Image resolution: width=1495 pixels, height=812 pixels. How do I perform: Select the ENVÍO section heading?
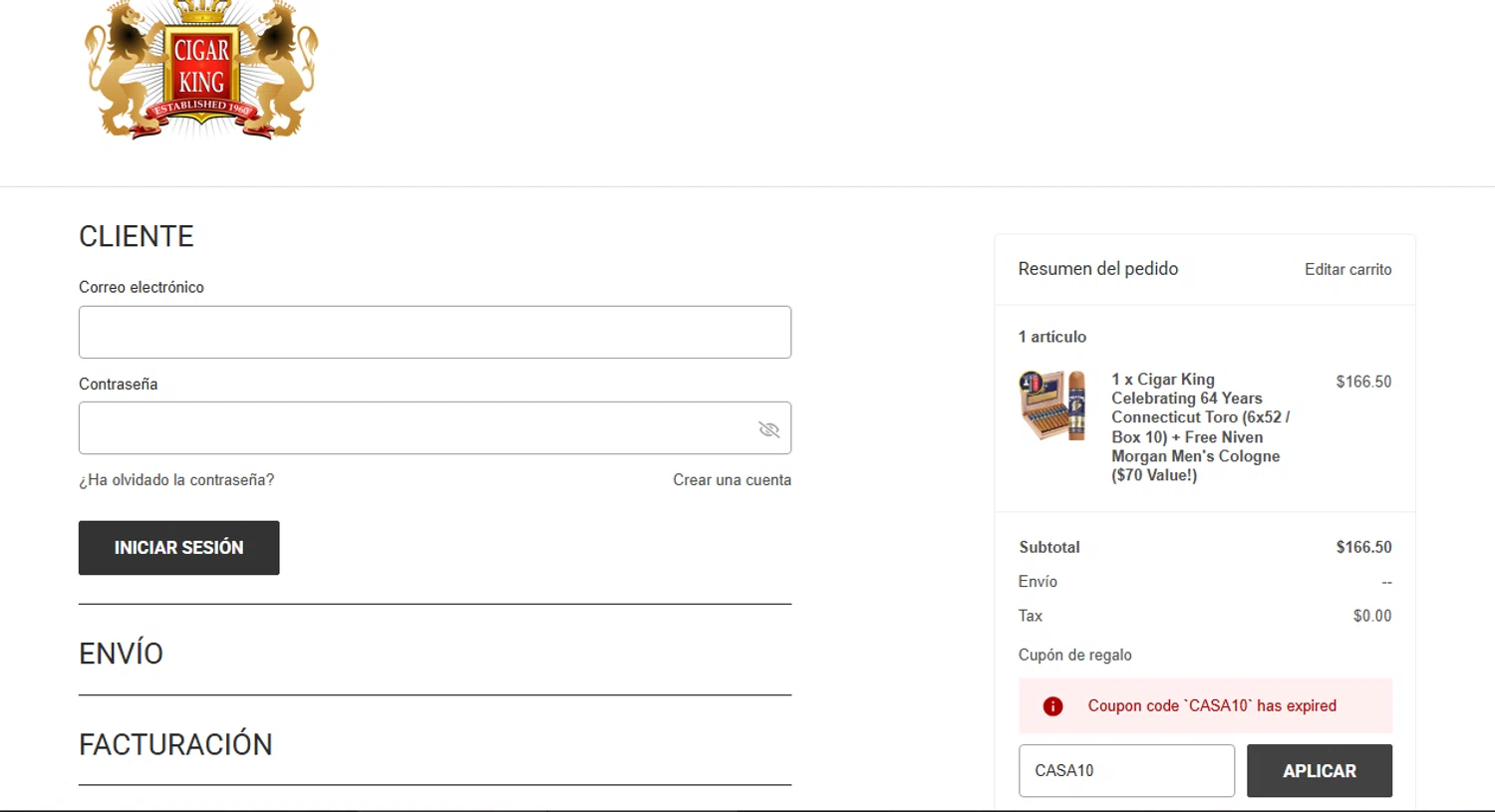121,654
